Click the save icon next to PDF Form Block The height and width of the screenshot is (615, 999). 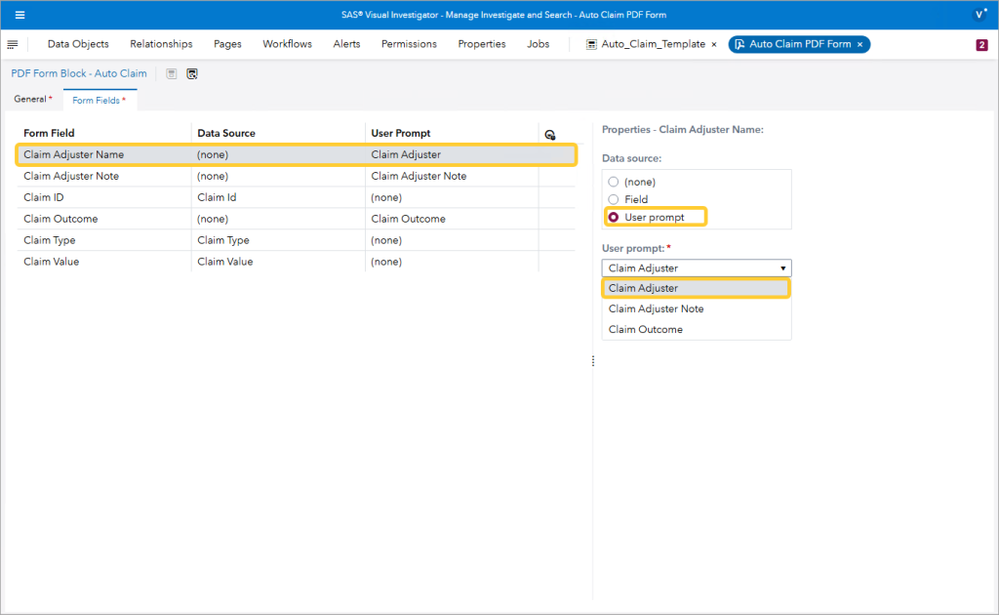pyautogui.click(x=171, y=74)
